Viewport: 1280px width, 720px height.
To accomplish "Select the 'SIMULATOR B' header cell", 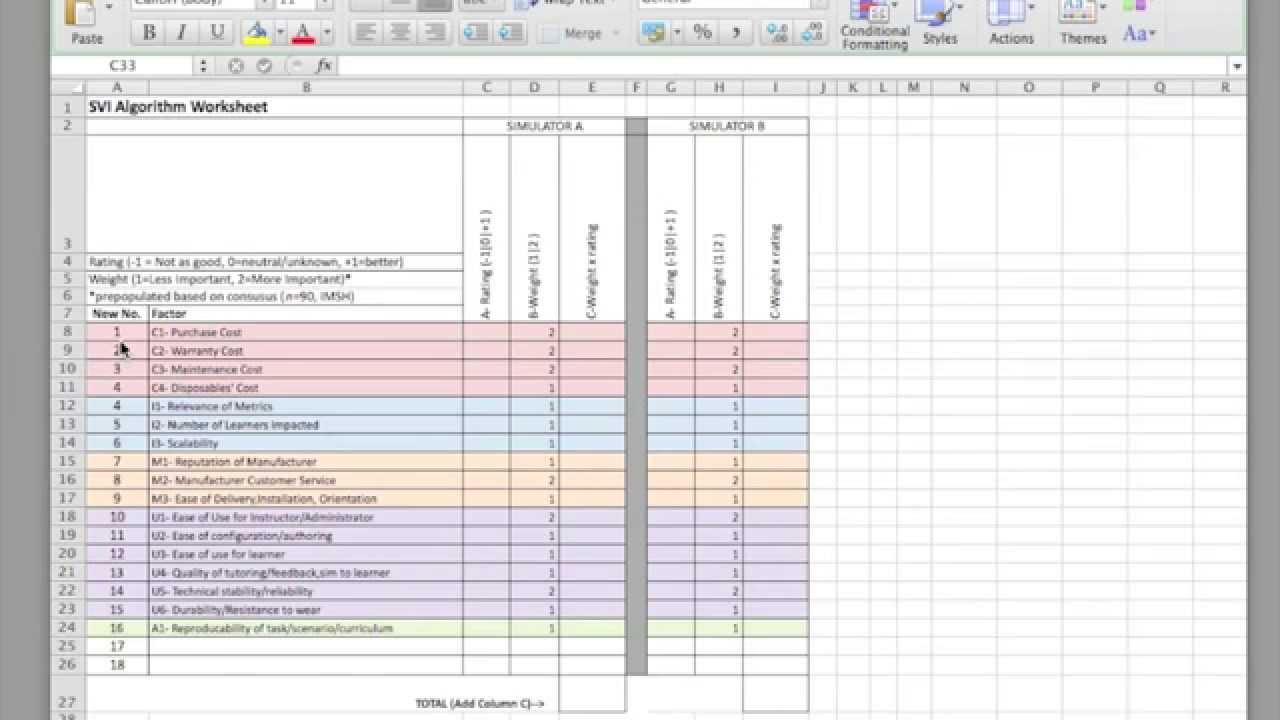I will (x=727, y=126).
